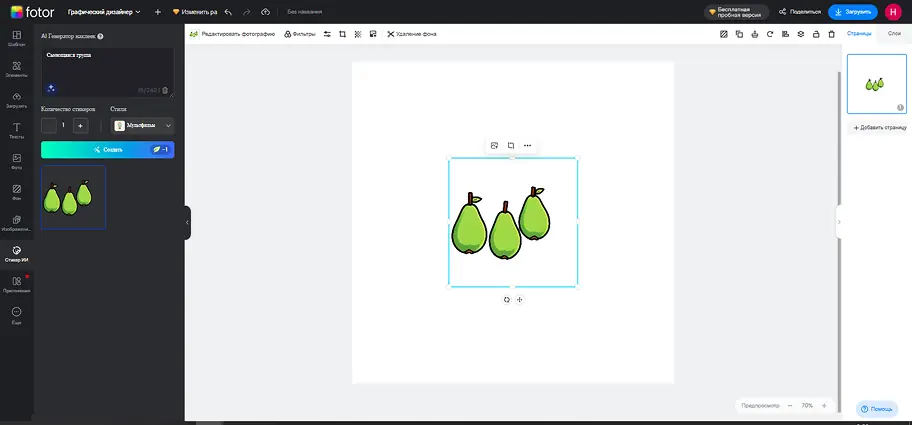
Task: Open the Элементы elements sidebar panel
Action: click(x=16, y=69)
